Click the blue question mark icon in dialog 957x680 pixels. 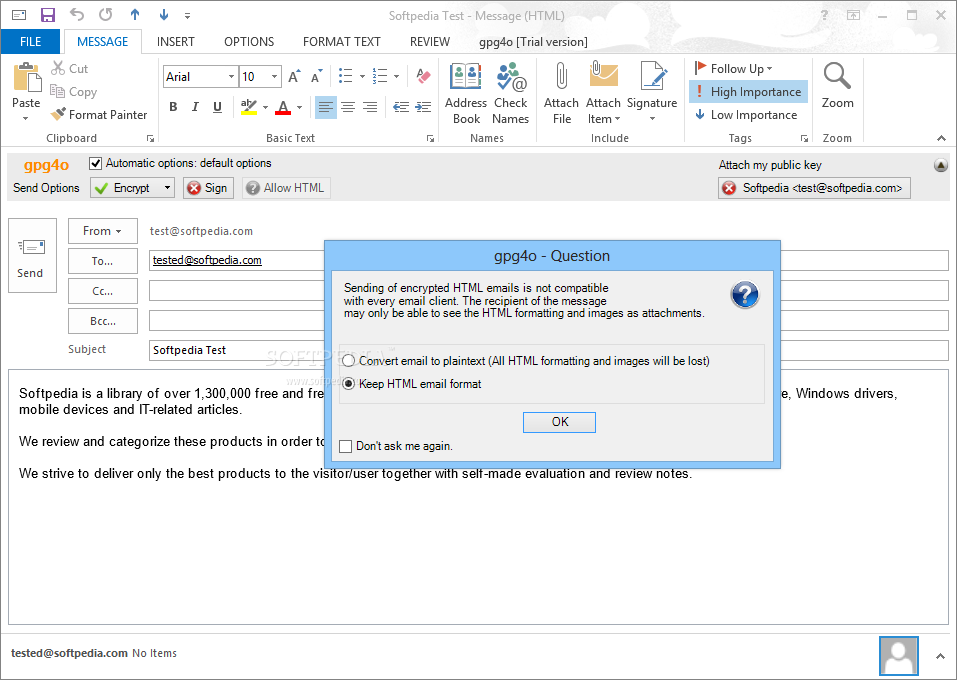[745, 295]
